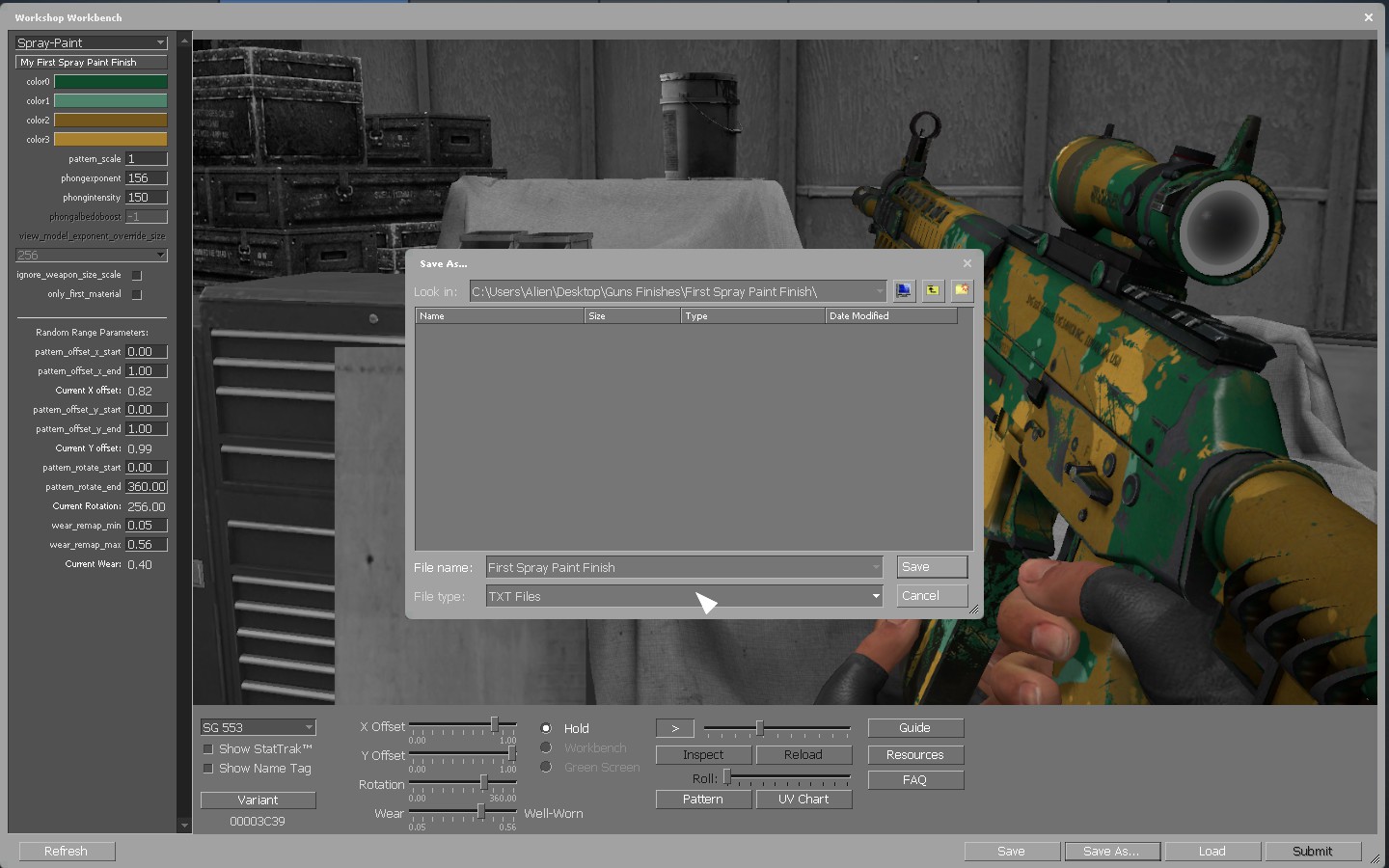Open the view model exponent size dropdown showing 256
1389x868 pixels.
pos(92,255)
